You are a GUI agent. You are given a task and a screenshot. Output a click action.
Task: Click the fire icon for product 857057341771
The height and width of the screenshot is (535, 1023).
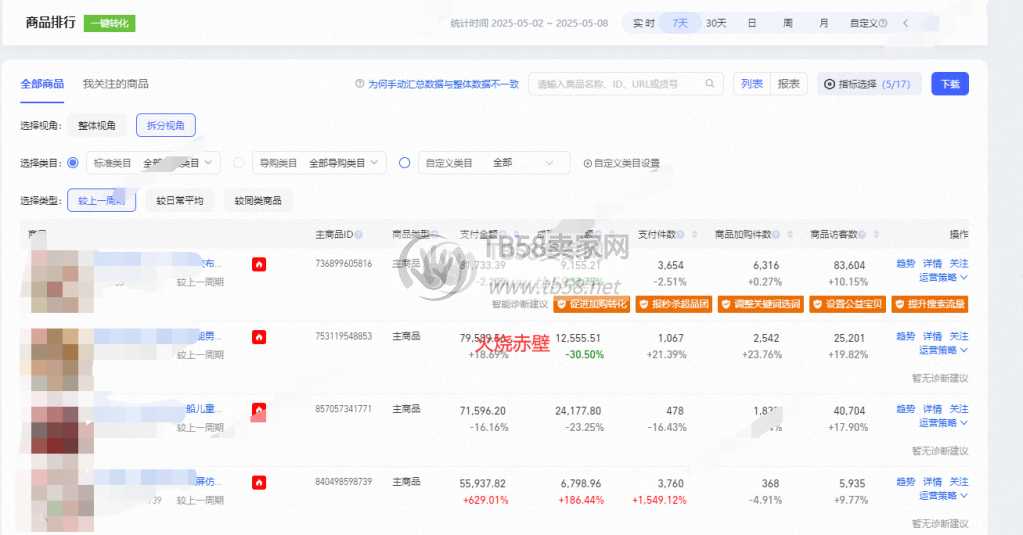(259, 410)
